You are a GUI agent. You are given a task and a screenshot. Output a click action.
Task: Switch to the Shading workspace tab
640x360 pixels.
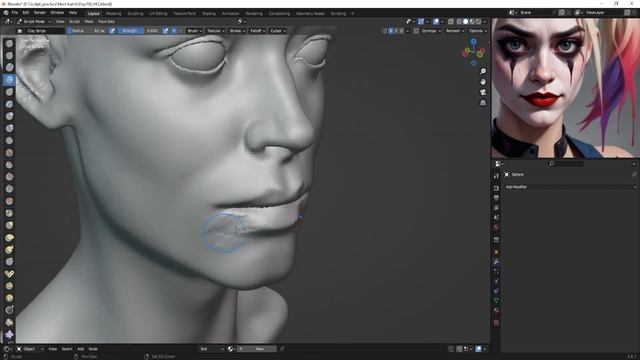click(x=209, y=13)
